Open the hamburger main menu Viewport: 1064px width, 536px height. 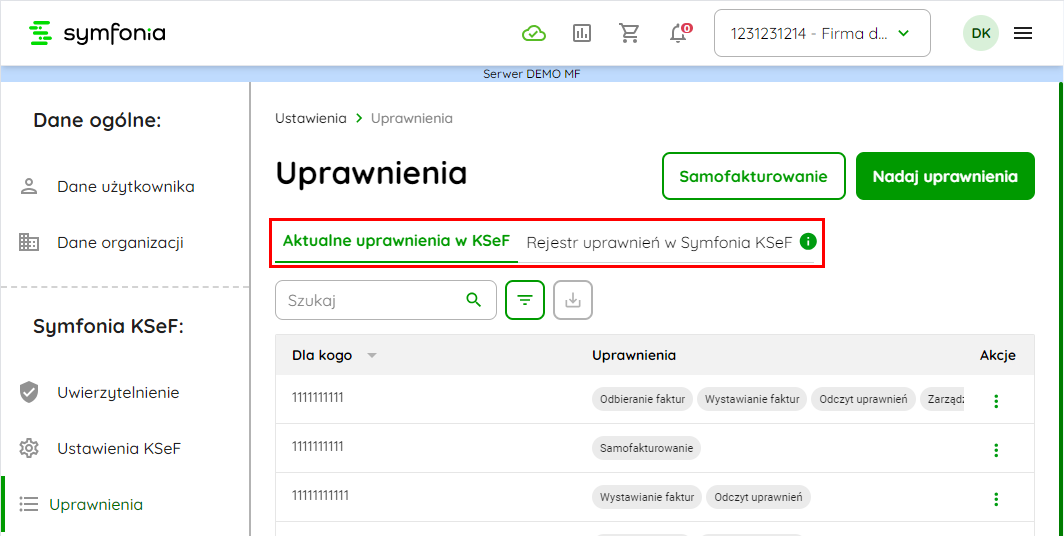coord(1023,33)
